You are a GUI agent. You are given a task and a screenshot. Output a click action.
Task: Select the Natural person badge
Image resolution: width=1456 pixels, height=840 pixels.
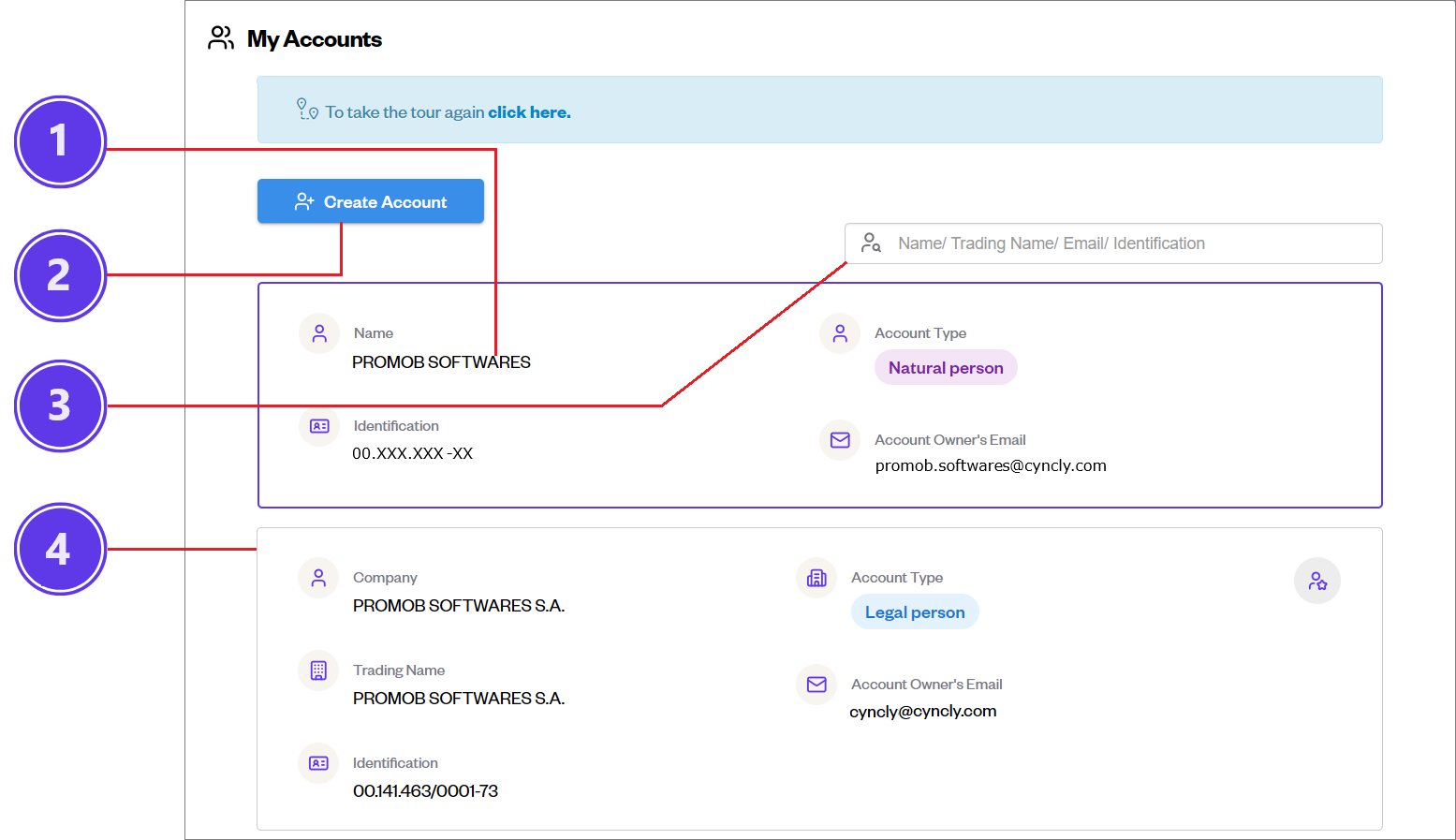click(946, 368)
